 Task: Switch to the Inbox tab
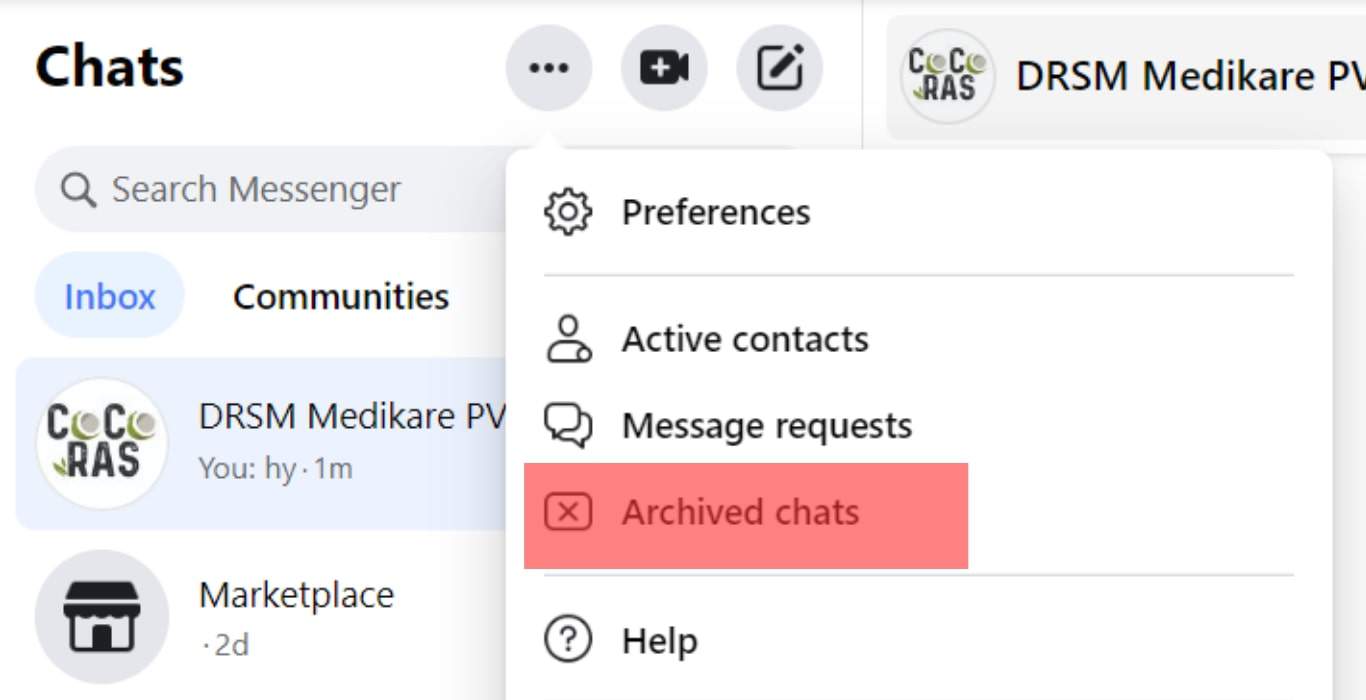(108, 296)
